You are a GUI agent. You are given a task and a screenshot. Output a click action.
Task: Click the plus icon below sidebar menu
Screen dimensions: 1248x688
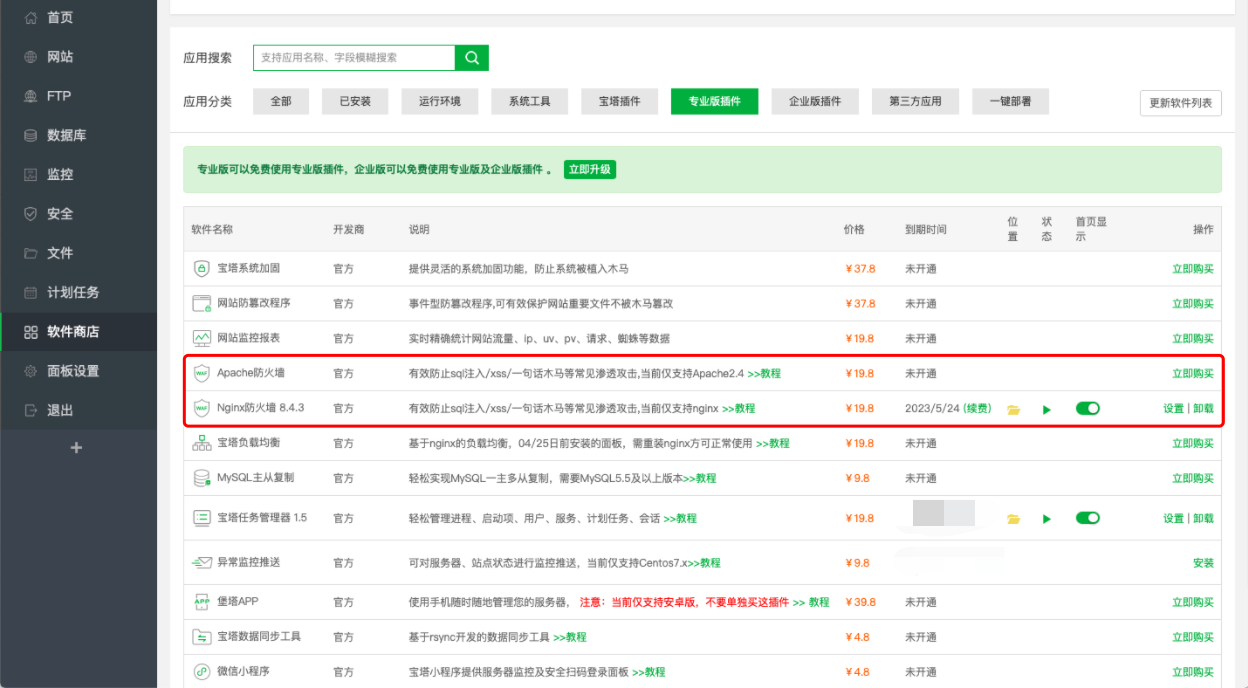pos(76,448)
